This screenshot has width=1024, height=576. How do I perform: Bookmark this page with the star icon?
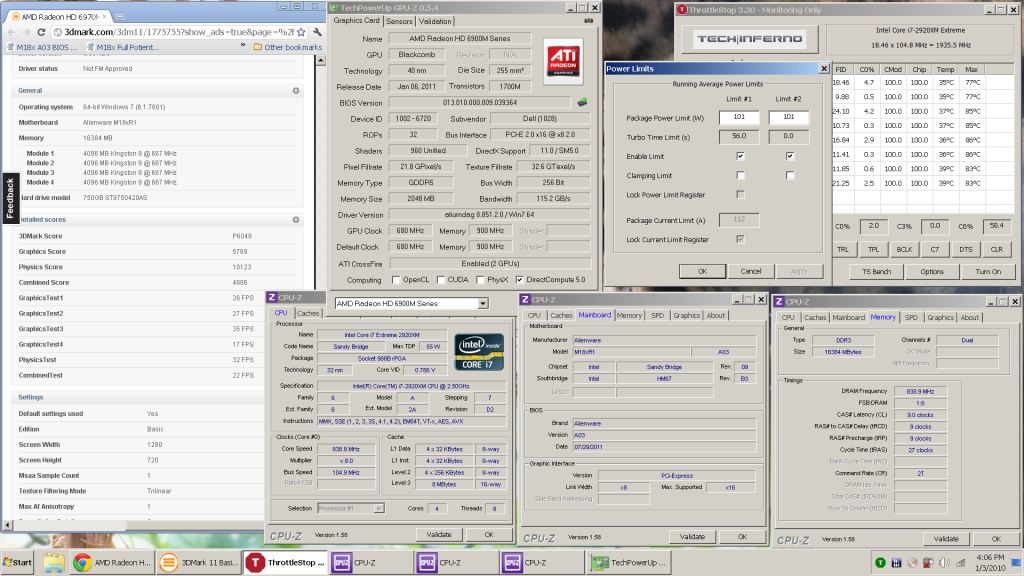[x=300, y=32]
